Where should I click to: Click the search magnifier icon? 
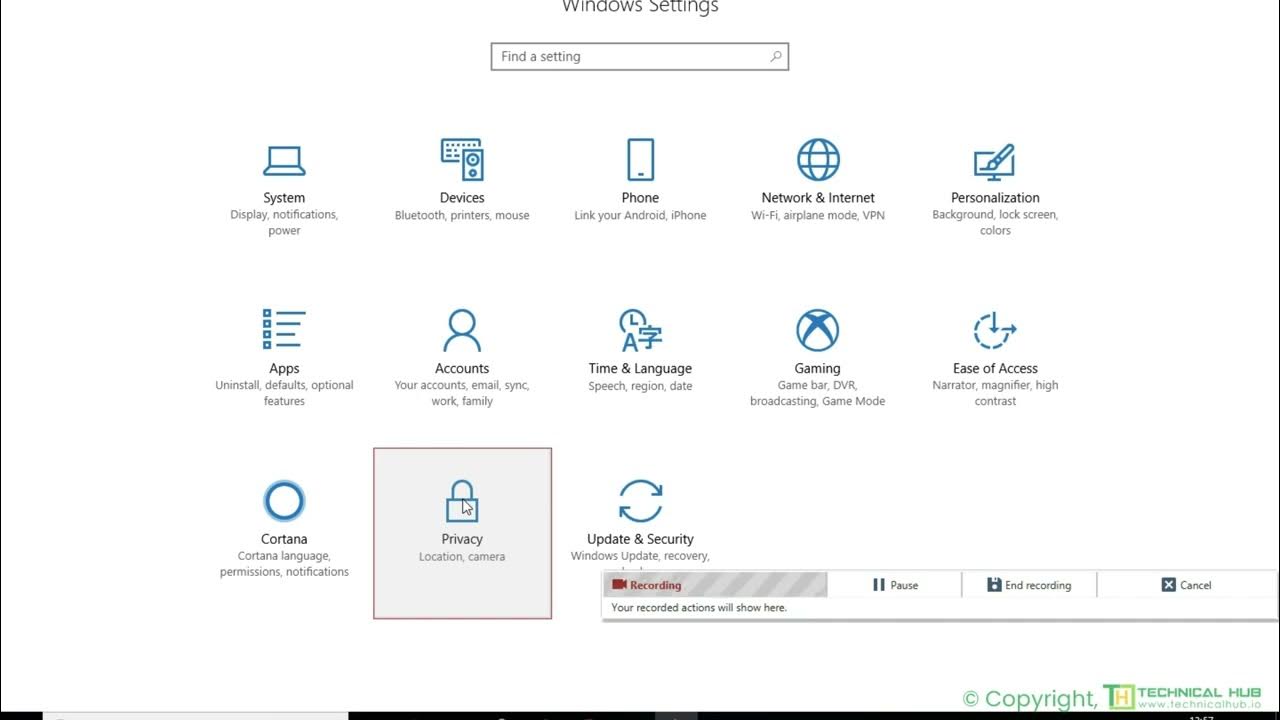[x=775, y=57]
